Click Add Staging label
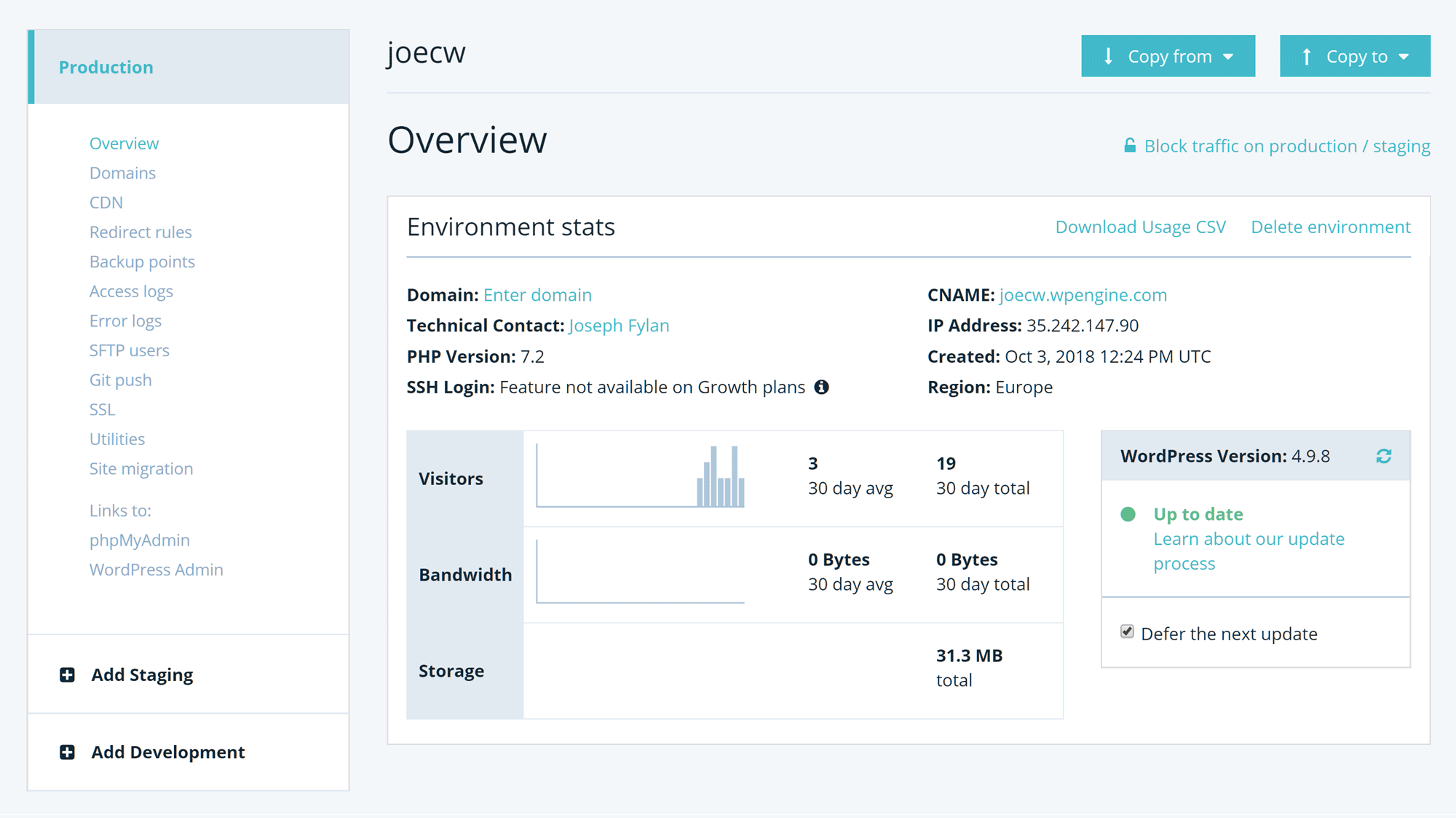This screenshot has width=1456, height=818. click(x=142, y=675)
